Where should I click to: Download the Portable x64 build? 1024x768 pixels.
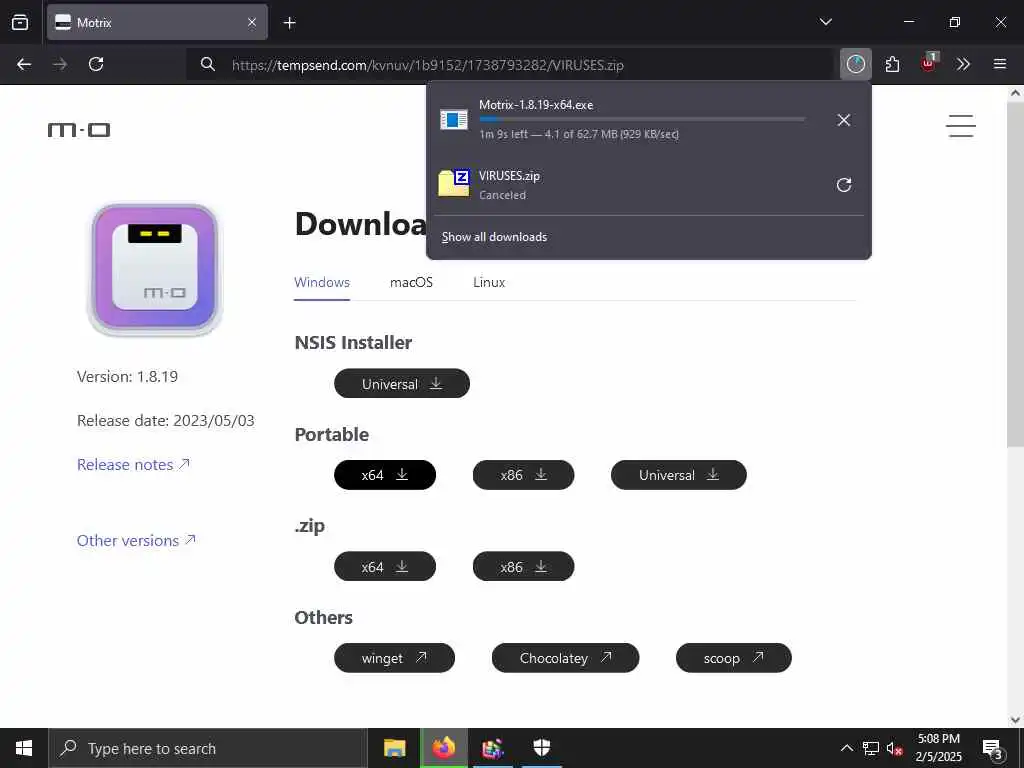[x=385, y=475]
